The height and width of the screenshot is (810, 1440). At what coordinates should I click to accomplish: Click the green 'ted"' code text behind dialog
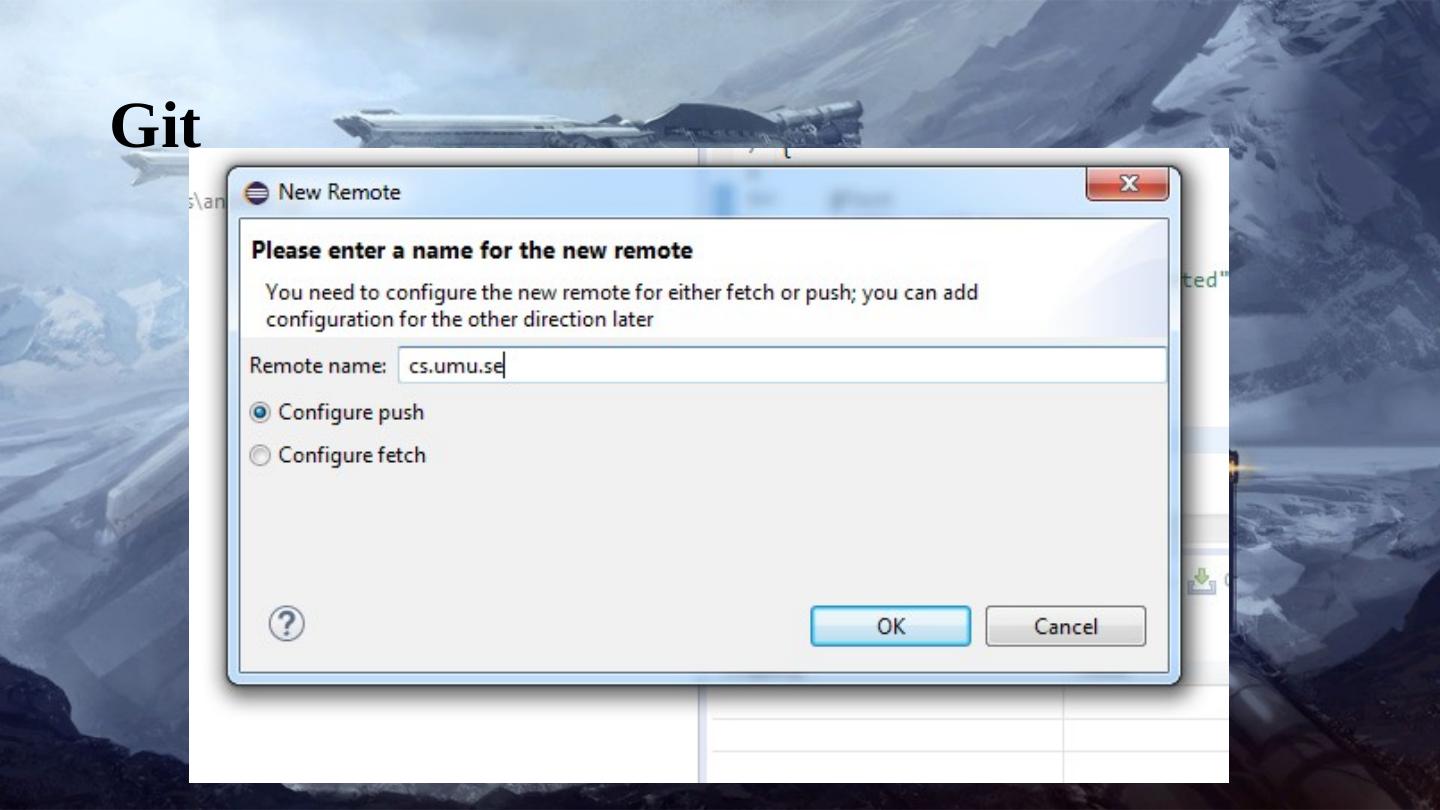pyautogui.click(x=1200, y=280)
